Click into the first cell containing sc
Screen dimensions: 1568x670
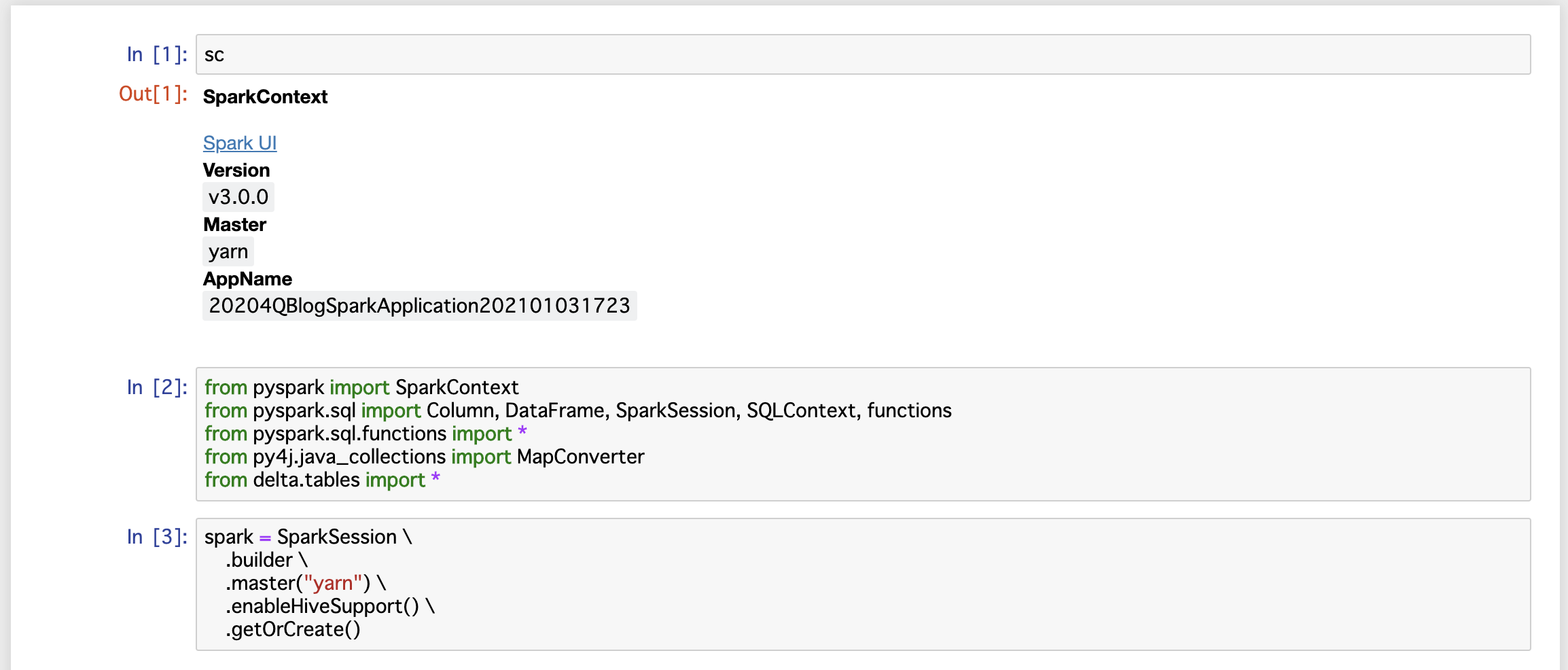[863, 54]
